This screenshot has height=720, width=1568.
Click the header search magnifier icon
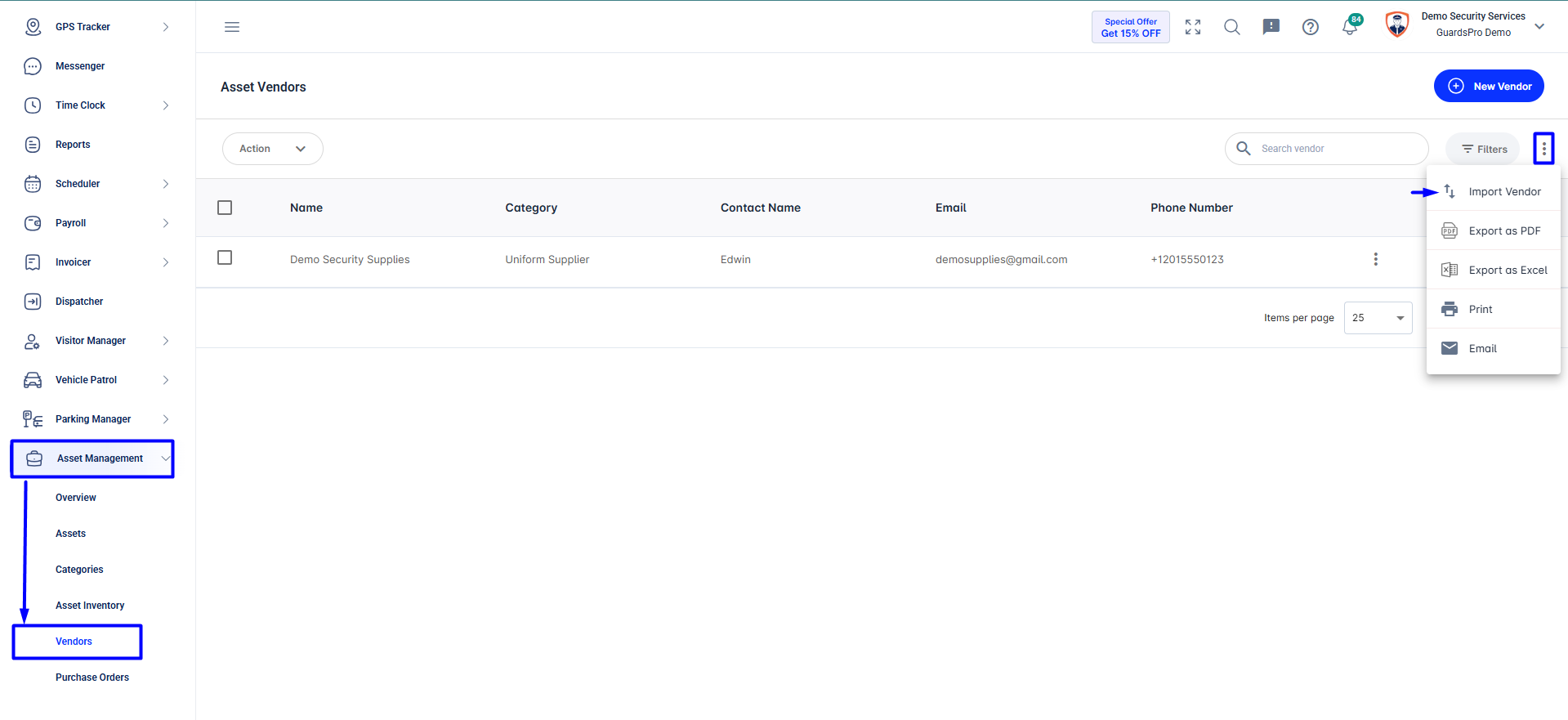1232,27
